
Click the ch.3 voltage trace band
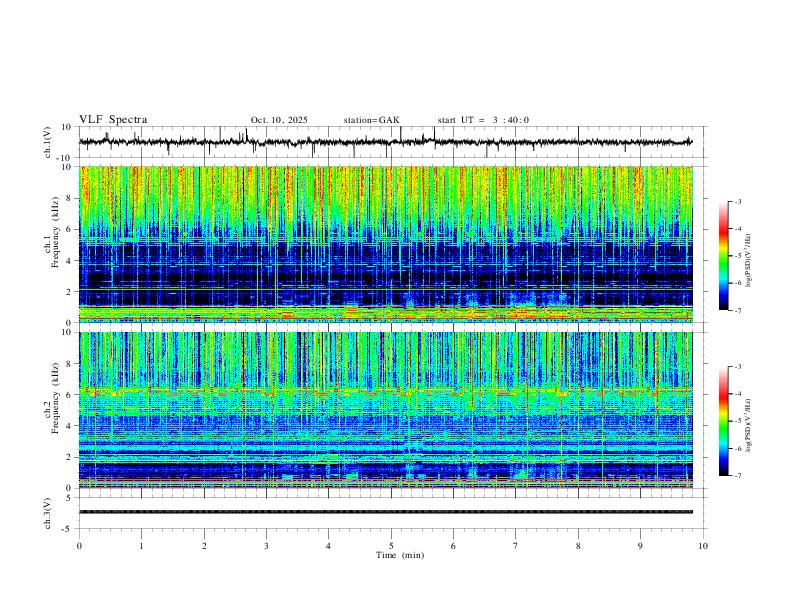[x=386, y=512]
